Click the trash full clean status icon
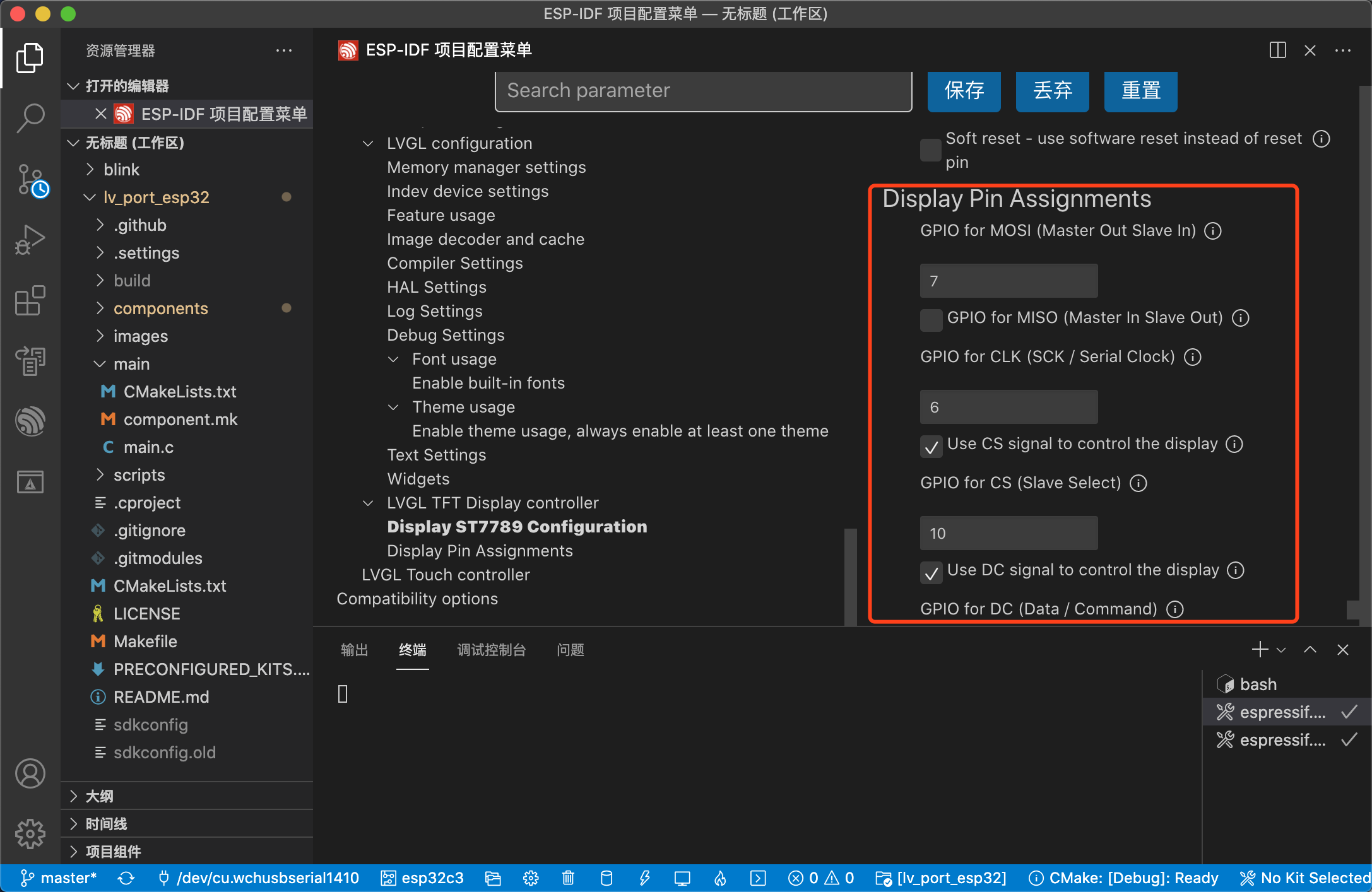1372x892 pixels. click(568, 877)
